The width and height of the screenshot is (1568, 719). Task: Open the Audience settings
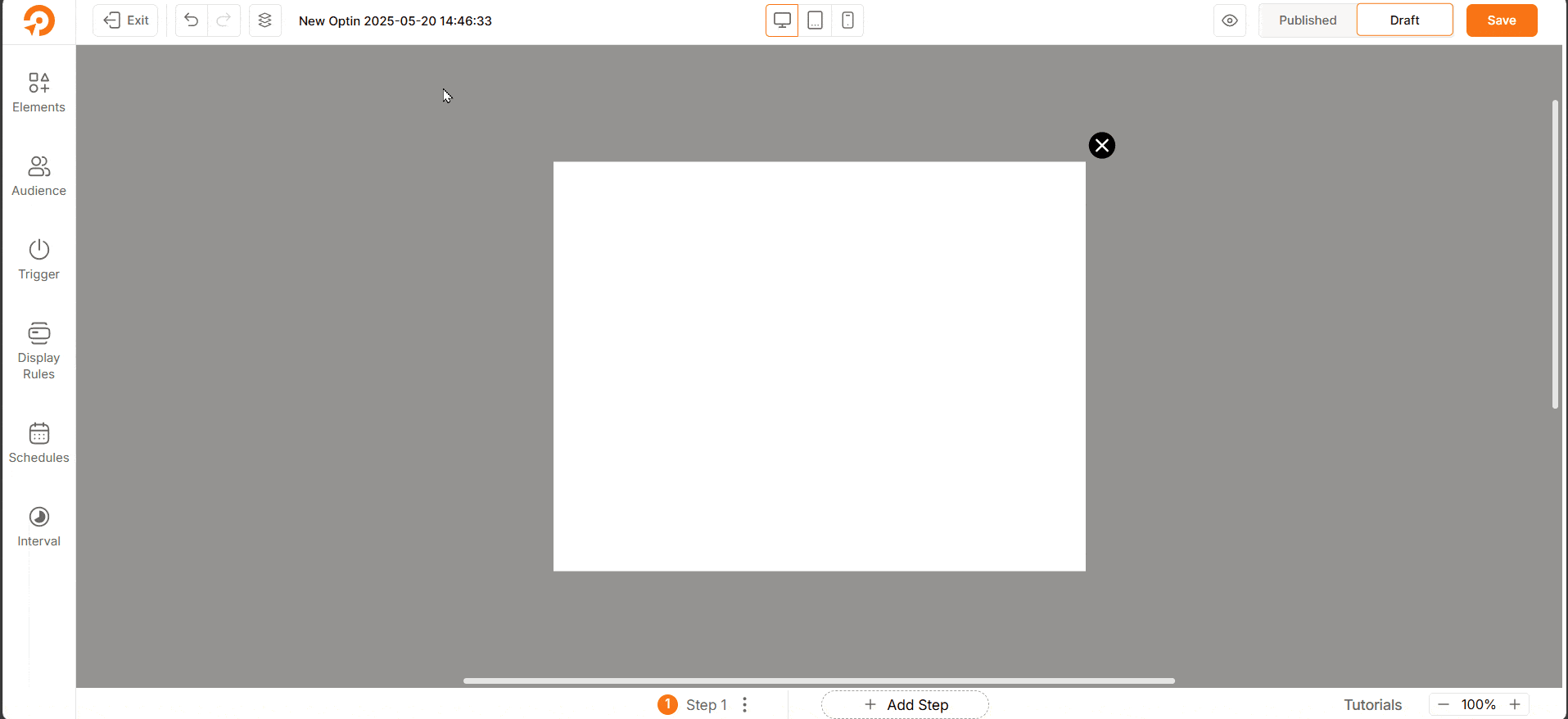(38, 176)
